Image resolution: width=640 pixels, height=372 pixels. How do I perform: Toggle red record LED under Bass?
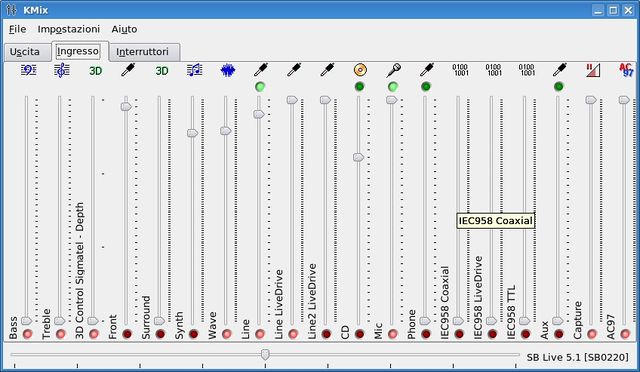click(x=27, y=334)
